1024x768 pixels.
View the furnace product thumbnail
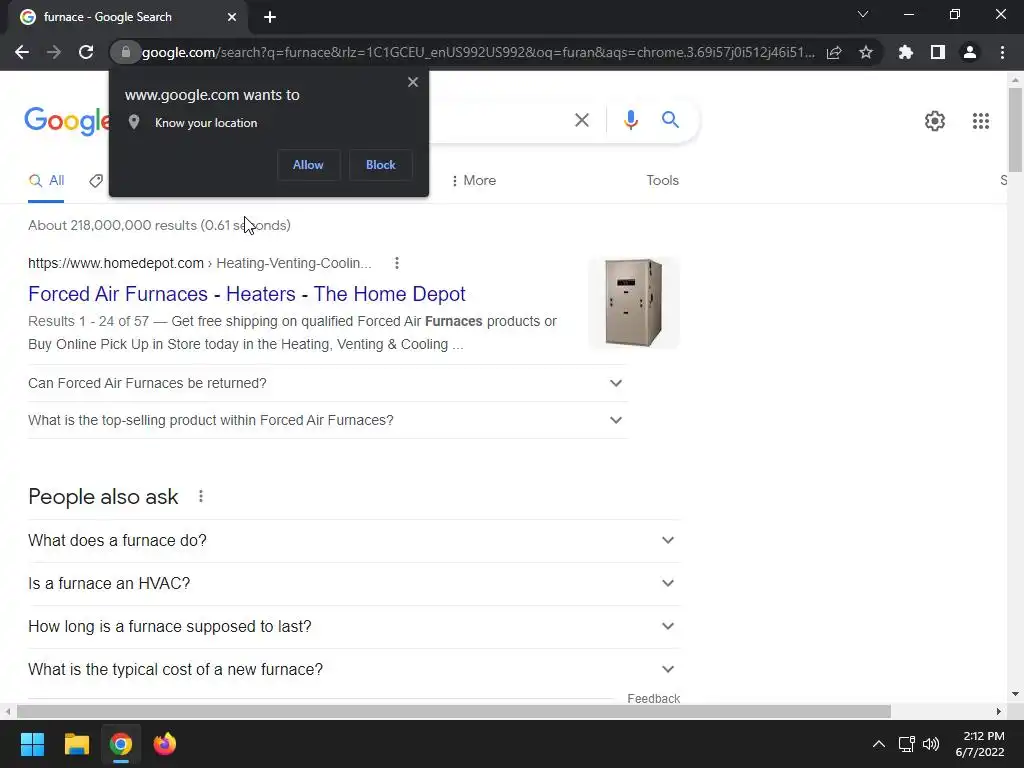633,302
